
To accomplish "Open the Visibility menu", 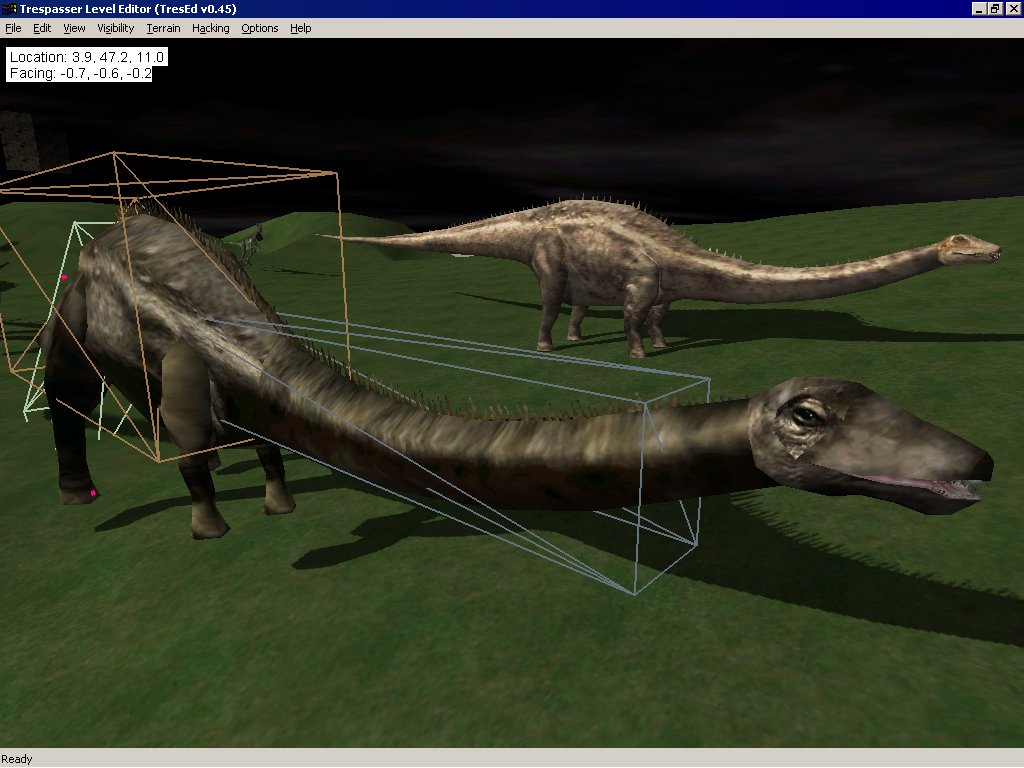I will click(116, 28).
